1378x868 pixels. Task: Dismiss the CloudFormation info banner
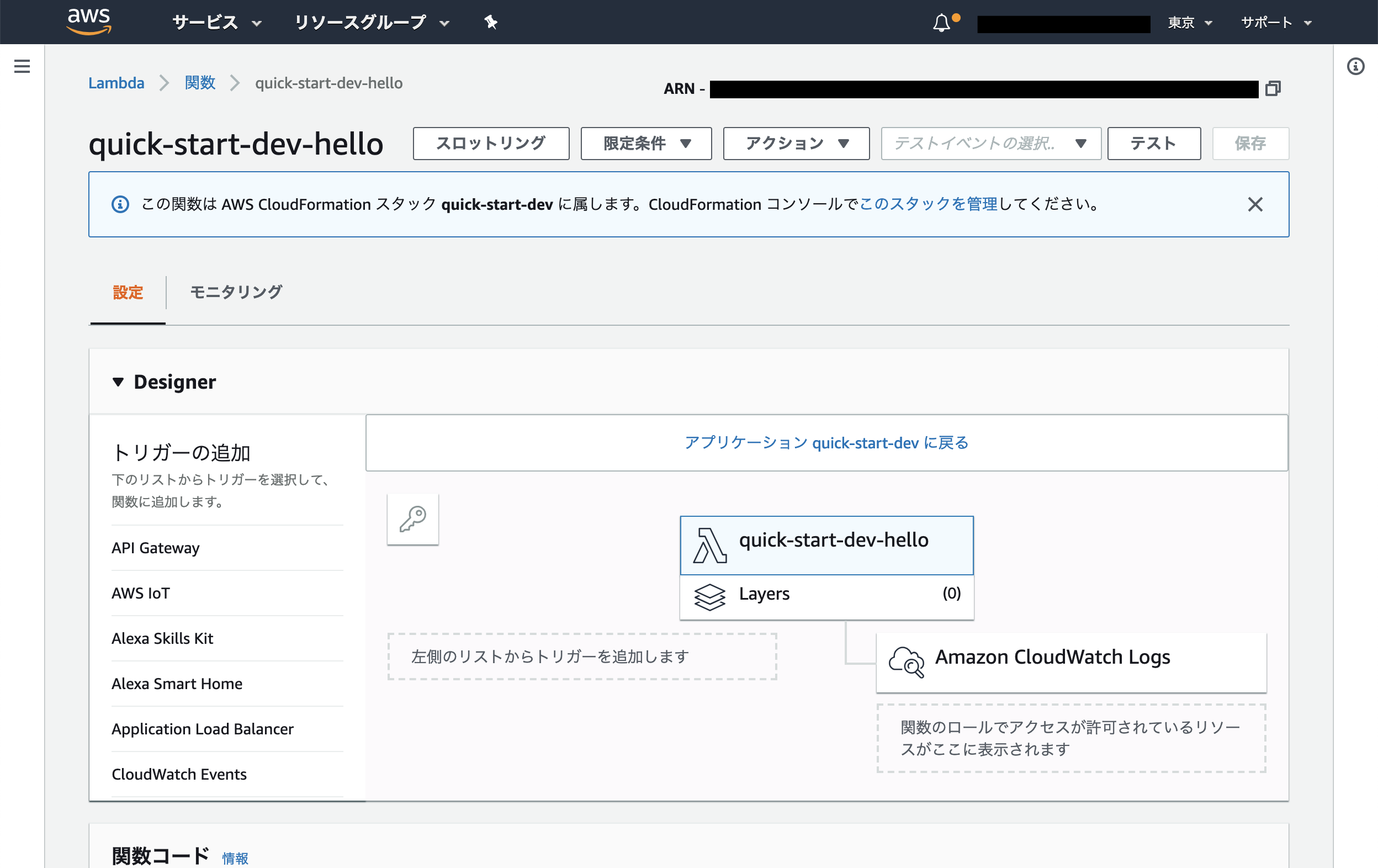(x=1255, y=204)
